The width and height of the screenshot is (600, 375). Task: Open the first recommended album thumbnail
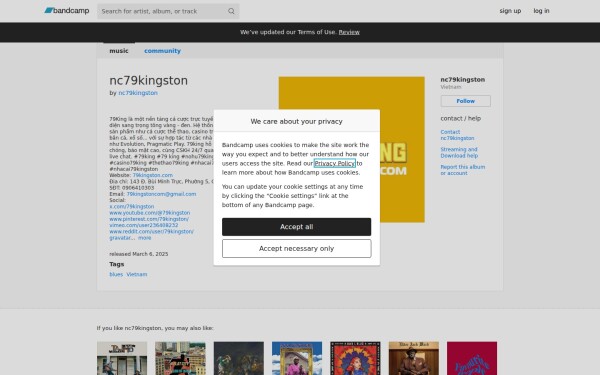(122, 358)
